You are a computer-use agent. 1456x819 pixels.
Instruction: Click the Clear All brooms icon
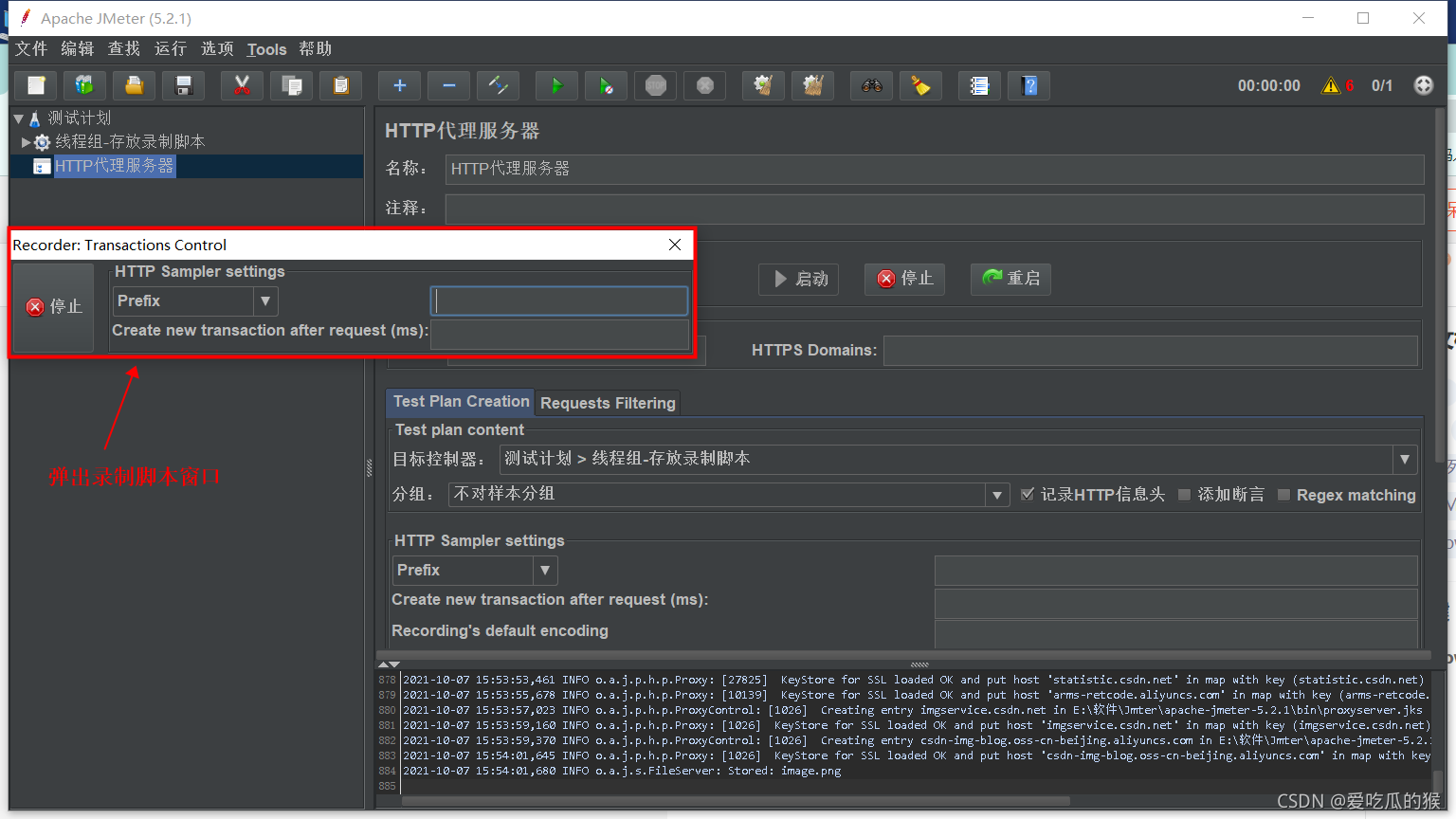pyautogui.click(x=813, y=85)
